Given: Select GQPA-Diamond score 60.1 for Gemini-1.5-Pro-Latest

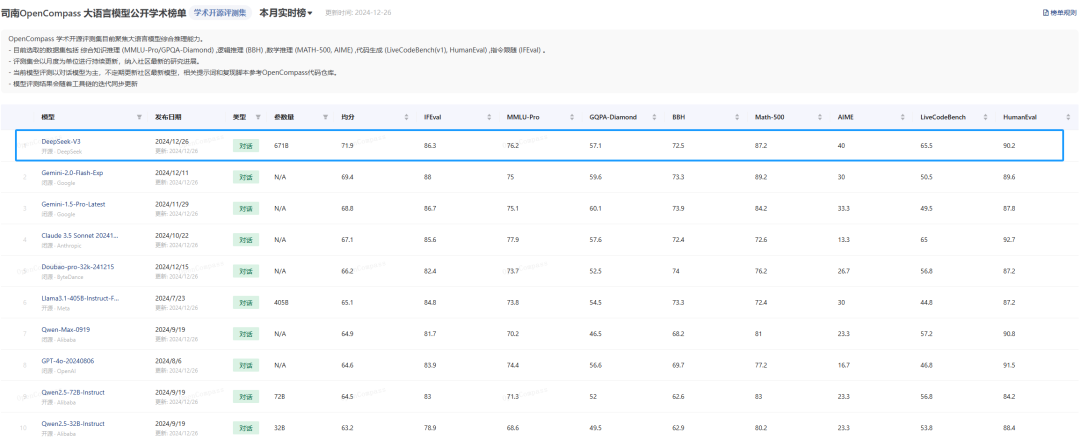Looking at the screenshot, I should (596, 209).
